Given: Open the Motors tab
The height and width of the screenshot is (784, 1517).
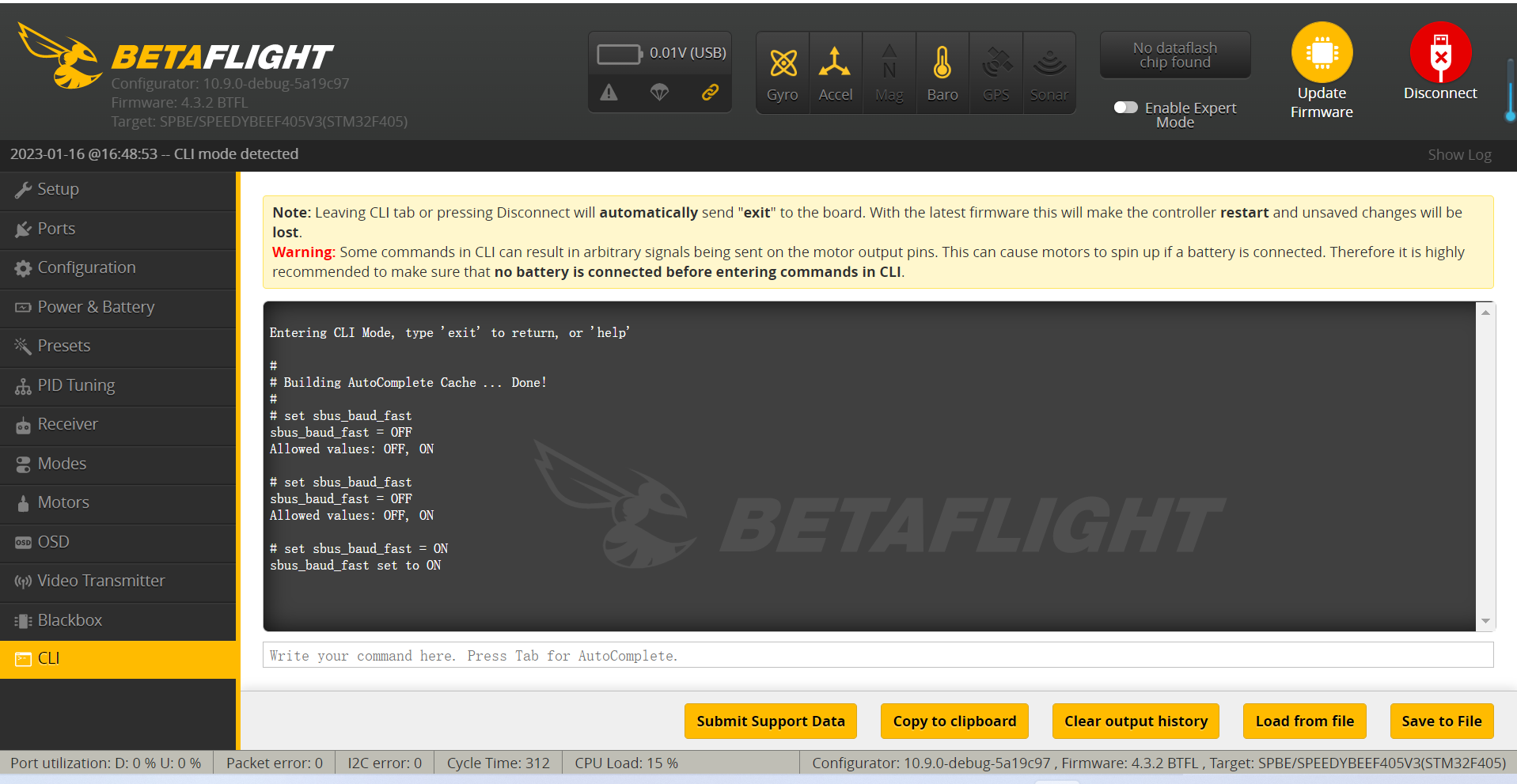Looking at the screenshot, I should [x=118, y=503].
